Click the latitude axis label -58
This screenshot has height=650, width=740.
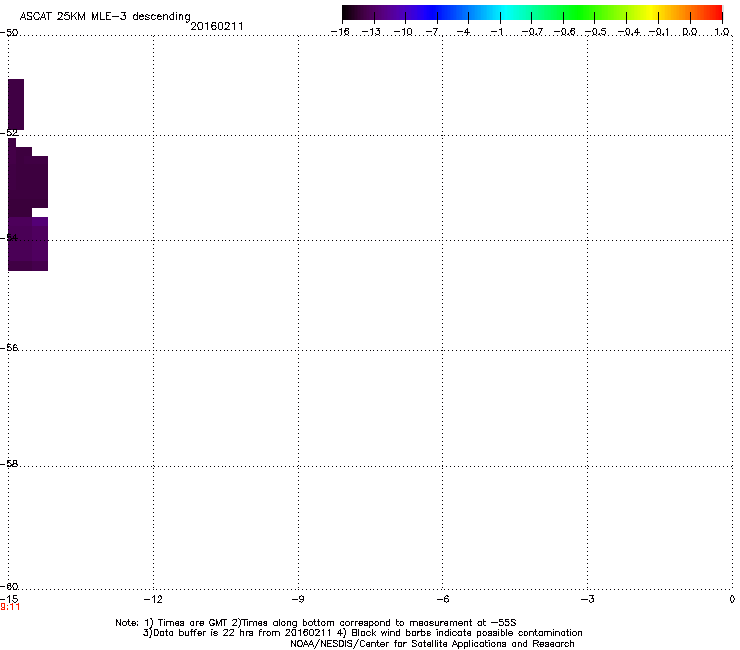click(9, 464)
